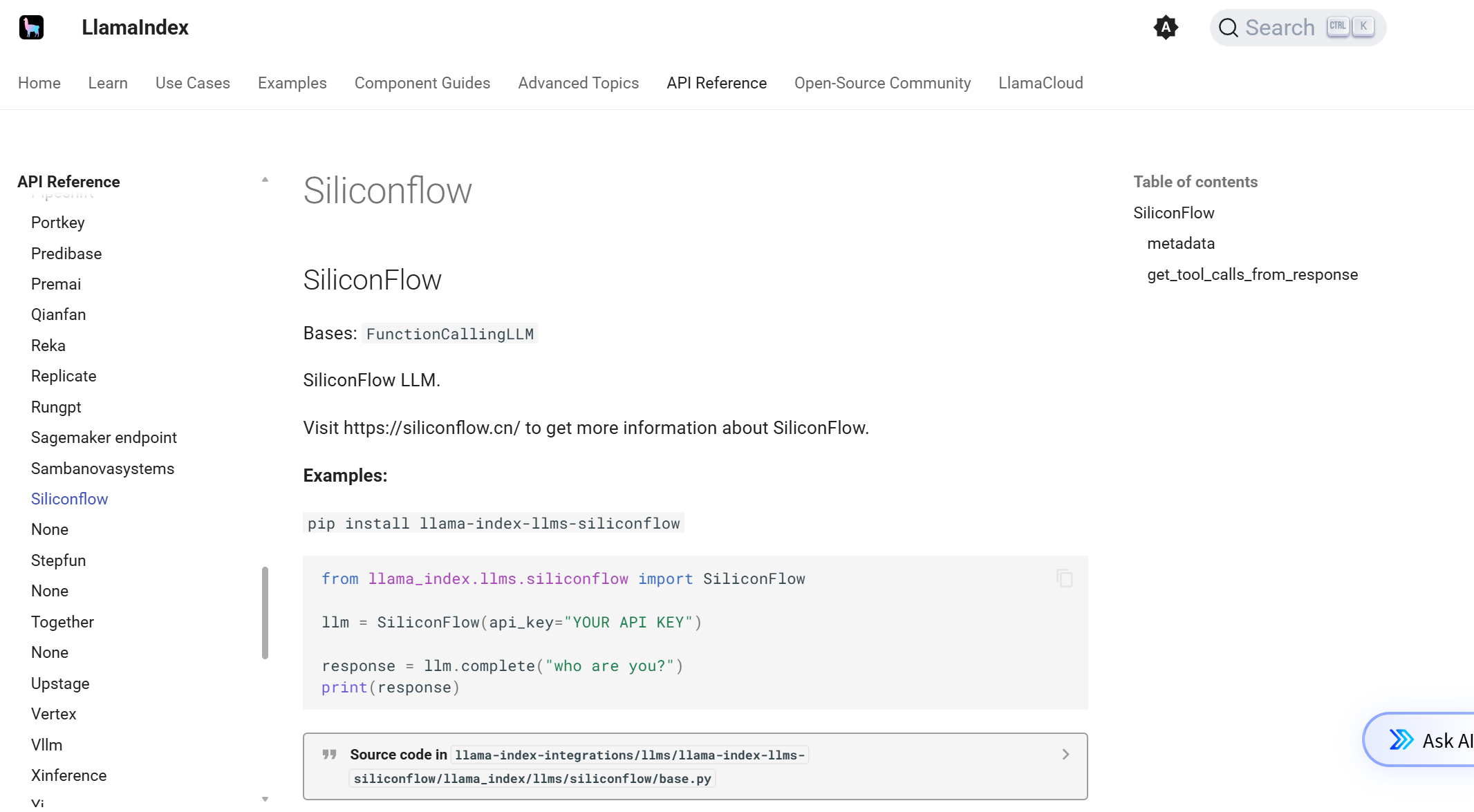Click the Ask AI double-arrow icon
Image resolution: width=1474 pixels, height=812 pixels.
click(x=1401, y=740)
